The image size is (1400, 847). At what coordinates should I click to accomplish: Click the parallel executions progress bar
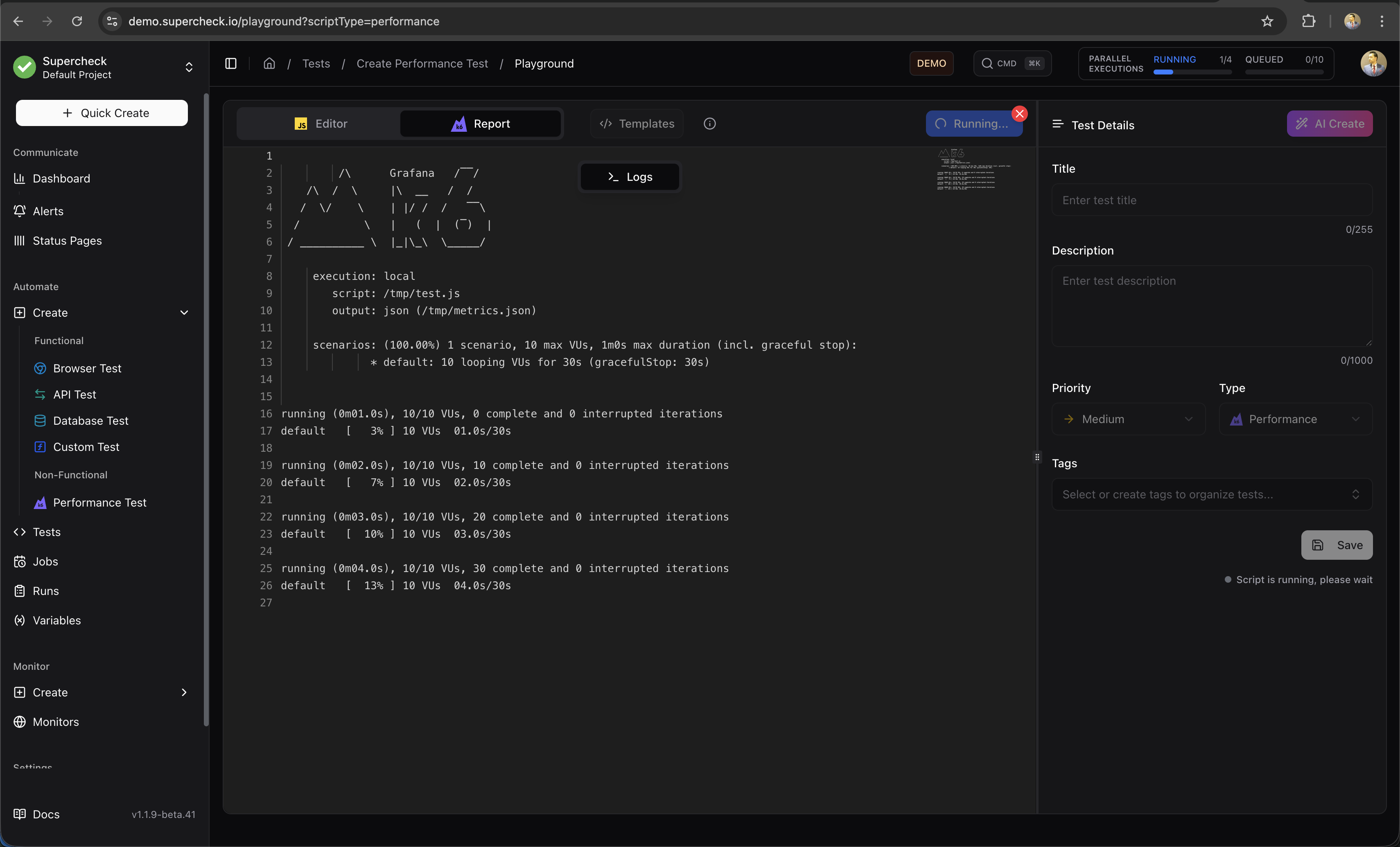pyautogui.click(x=1191, y=73)
